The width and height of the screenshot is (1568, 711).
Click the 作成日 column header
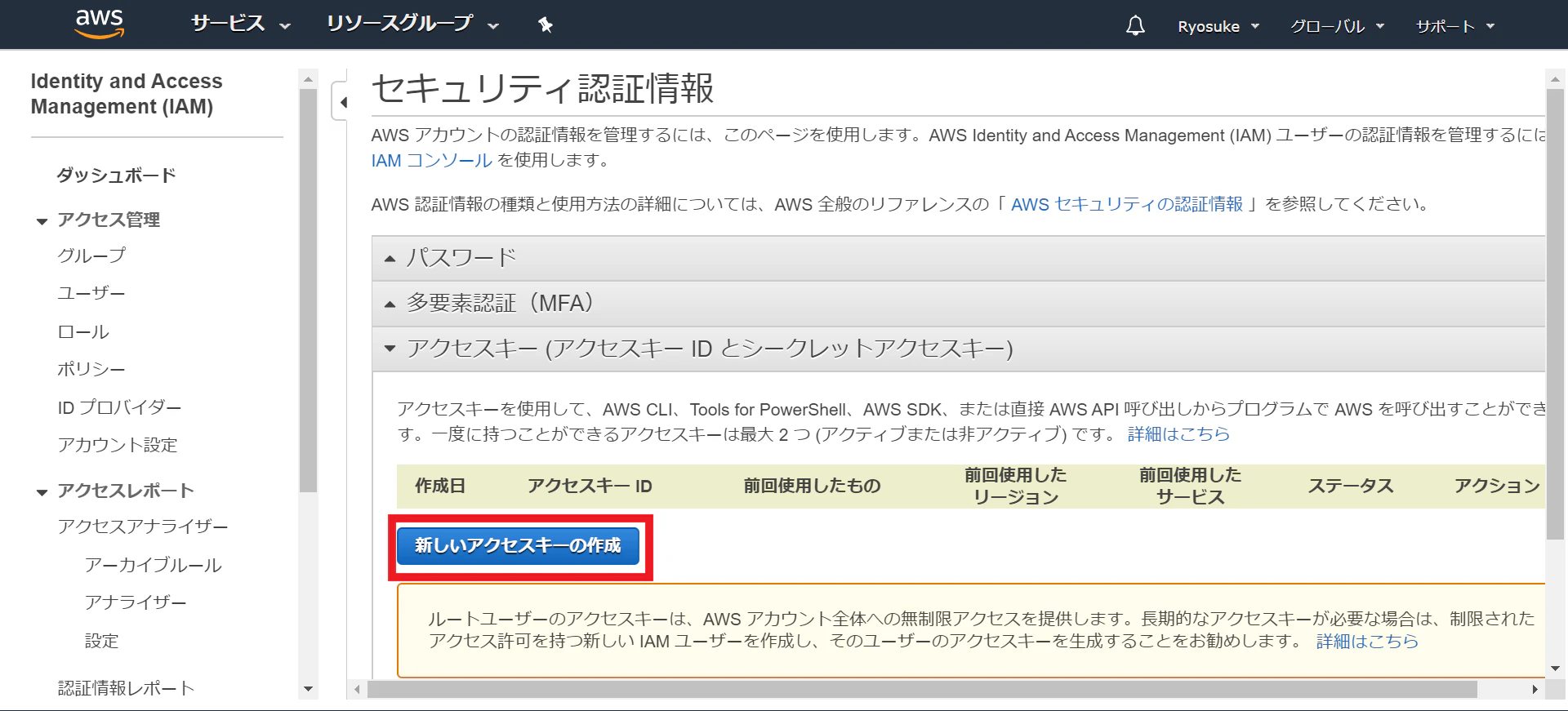[440, 486]
